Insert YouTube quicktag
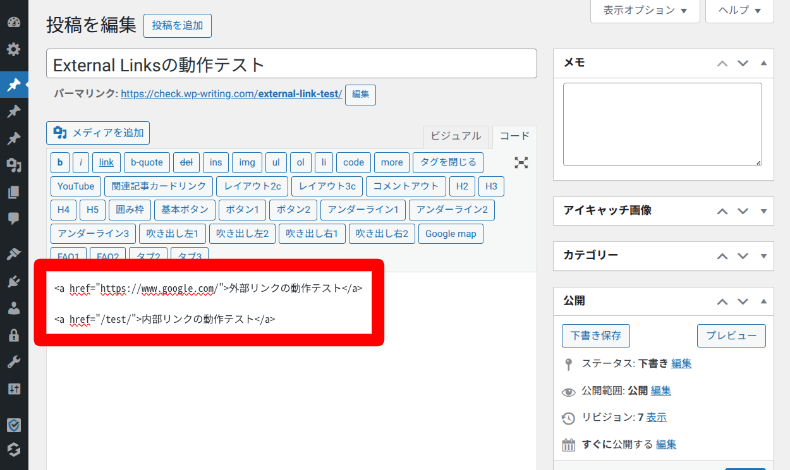The height and width of the screenshot is (470, 790). [76, 186]
